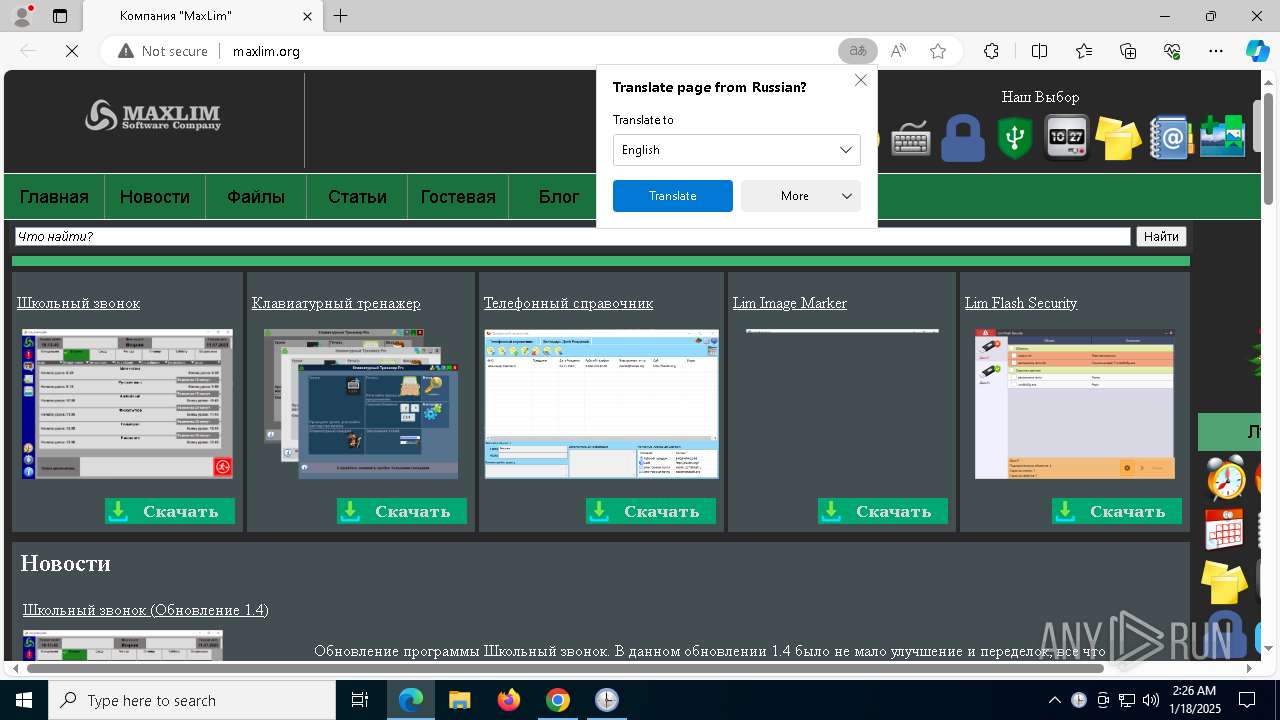Click the alarm clock icon in the right sidebar
The image size is (1280, 720).
(1226, 478)
